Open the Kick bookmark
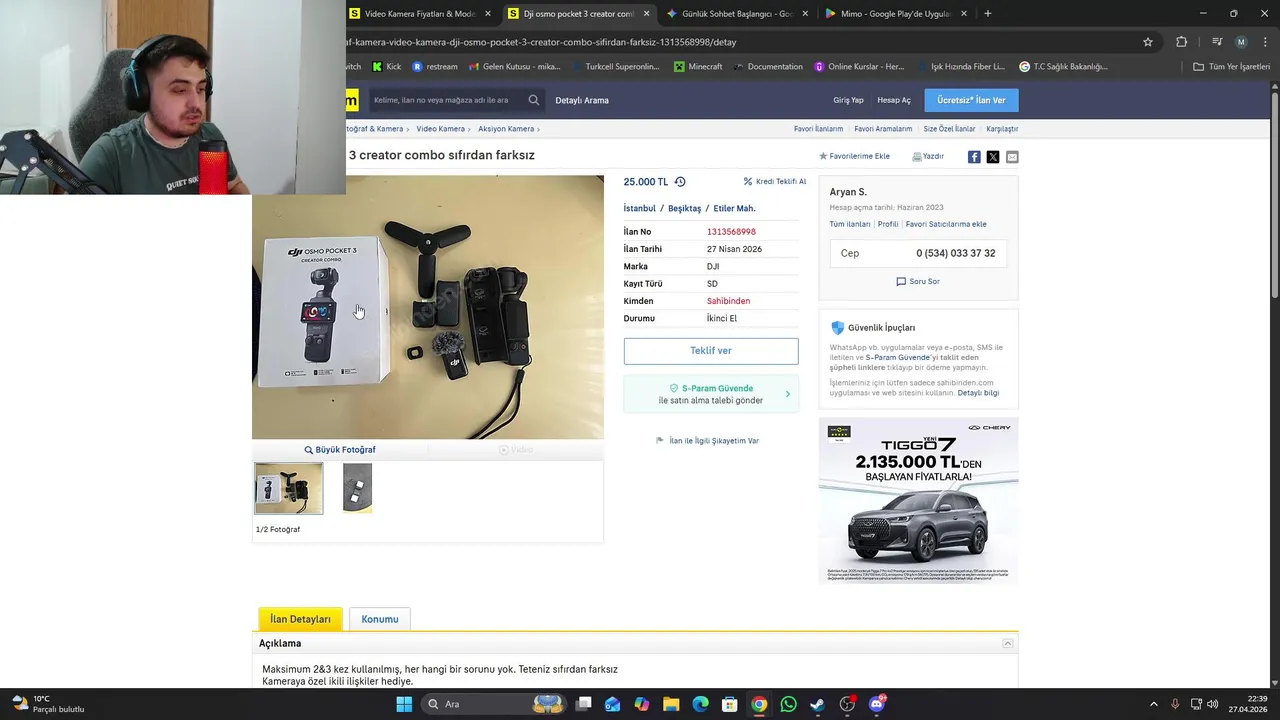1280x720 pixels. (387, 67)
